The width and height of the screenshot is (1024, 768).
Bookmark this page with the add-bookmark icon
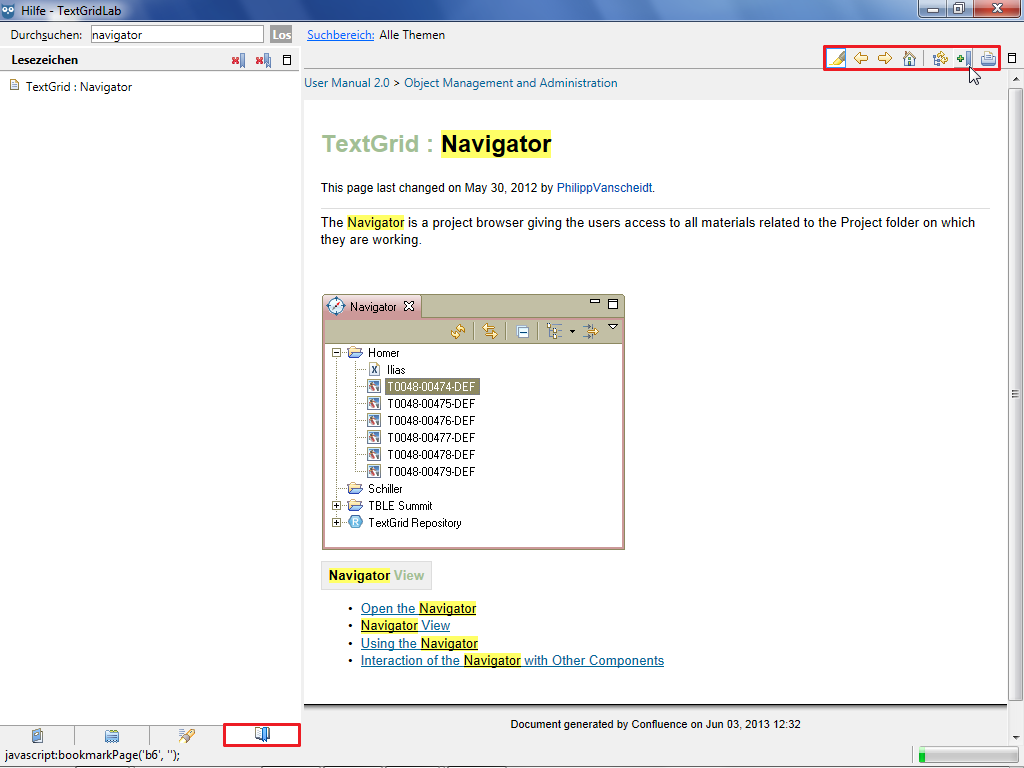click(x=963, y=59)
